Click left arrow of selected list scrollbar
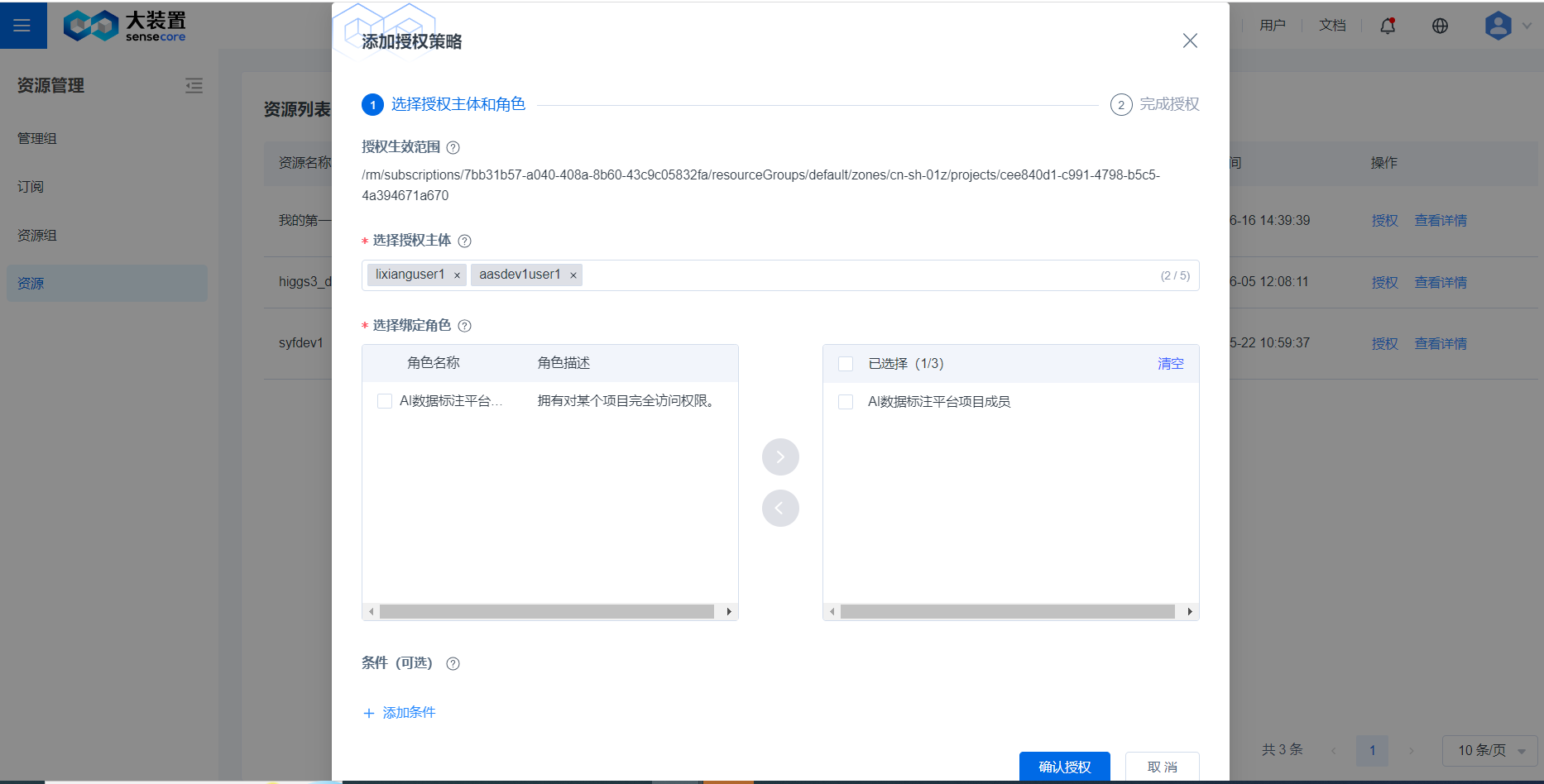Image resolution: width=1544 pixels, height=784 pixels. 832,611
